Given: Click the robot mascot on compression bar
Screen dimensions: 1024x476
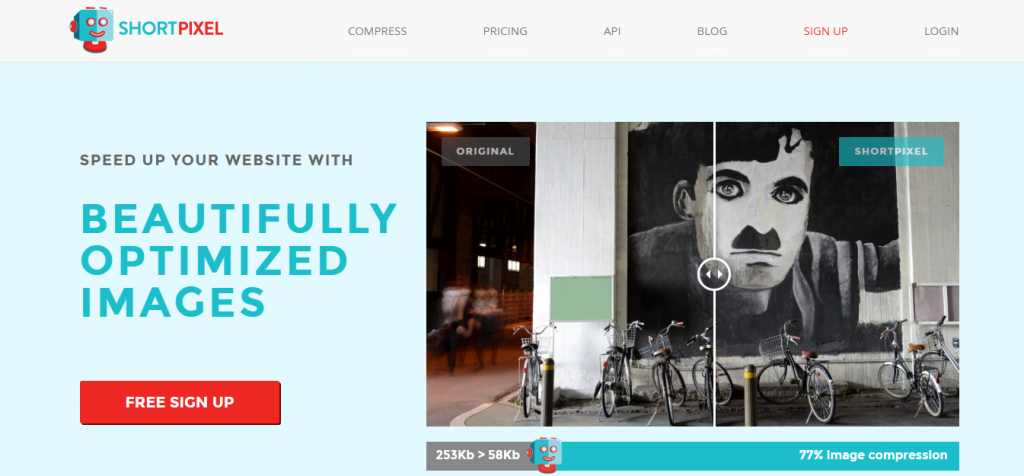Looking at the screenshot, I should point(545,454).
